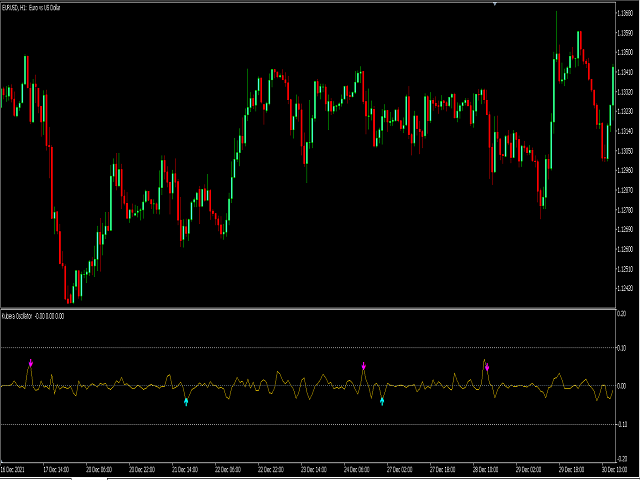Click the separator between chart and oscillator window
This screenshot has width=640, height=480.
[x=300, y=308]
